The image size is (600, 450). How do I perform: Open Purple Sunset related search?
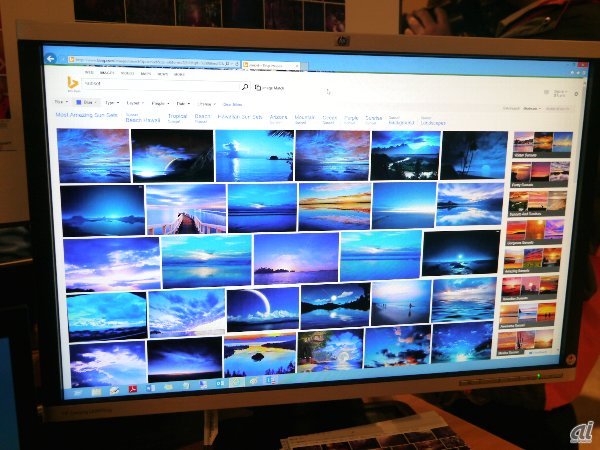coord(351,120)
